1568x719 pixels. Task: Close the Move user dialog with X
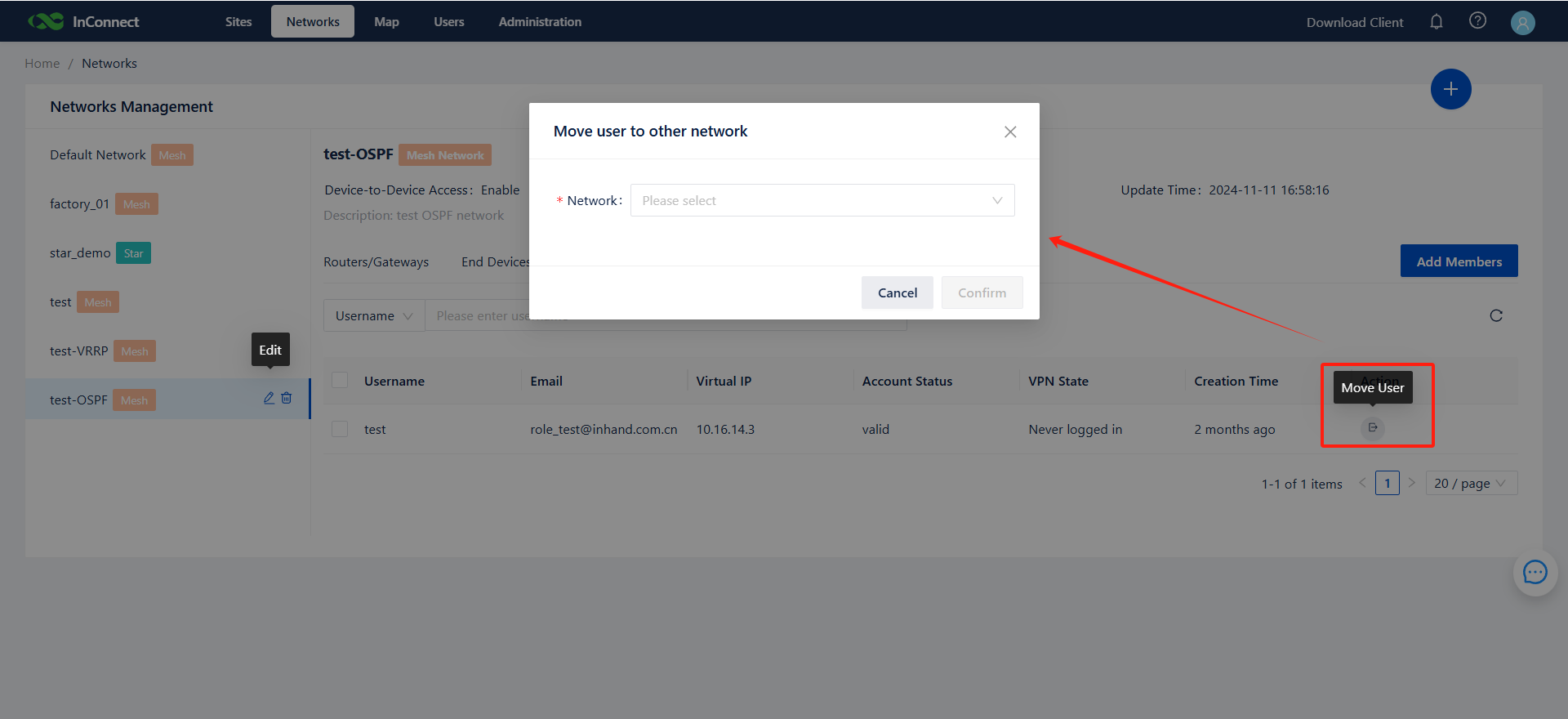click(1010, 132)
